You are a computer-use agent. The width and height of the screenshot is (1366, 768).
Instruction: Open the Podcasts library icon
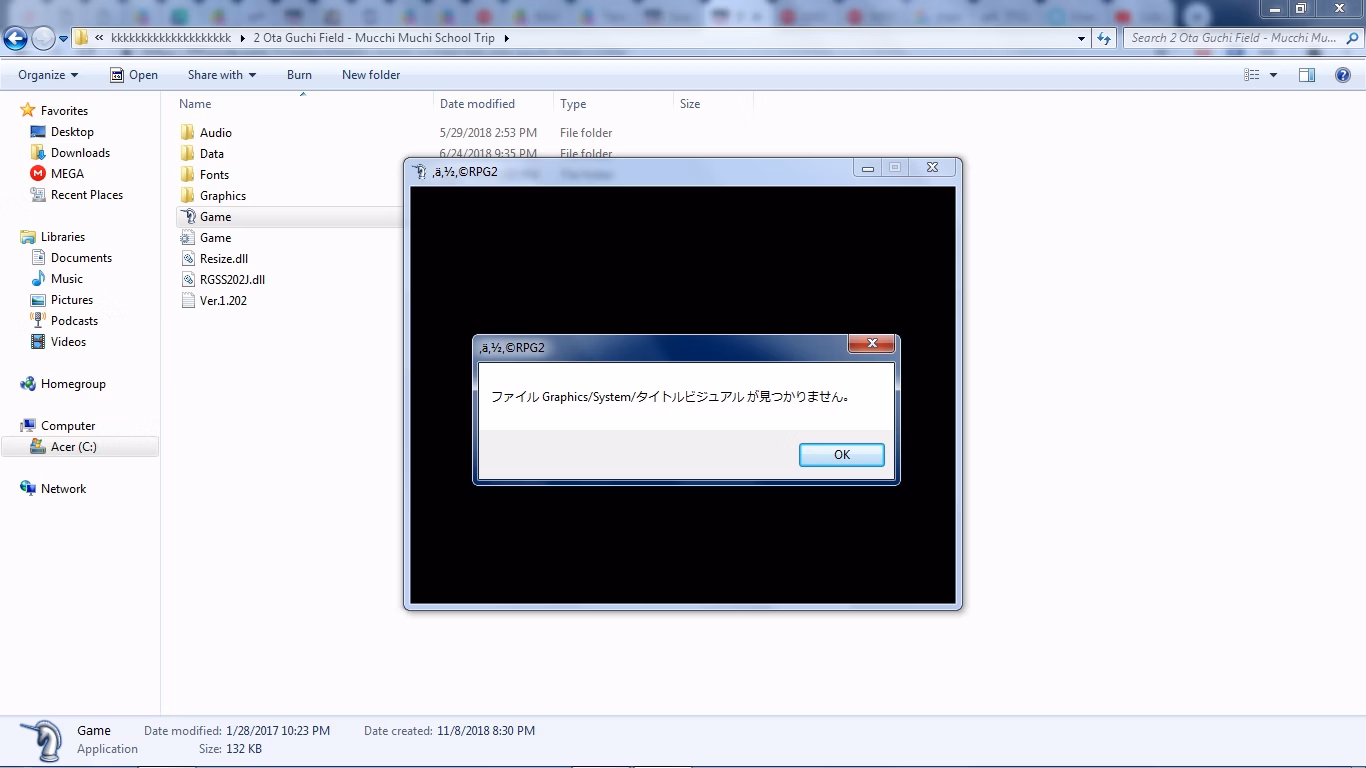pos(38,321)
